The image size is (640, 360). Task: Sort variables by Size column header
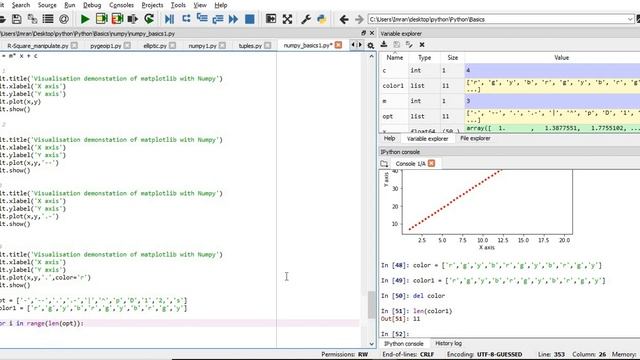tap(452, 58)
